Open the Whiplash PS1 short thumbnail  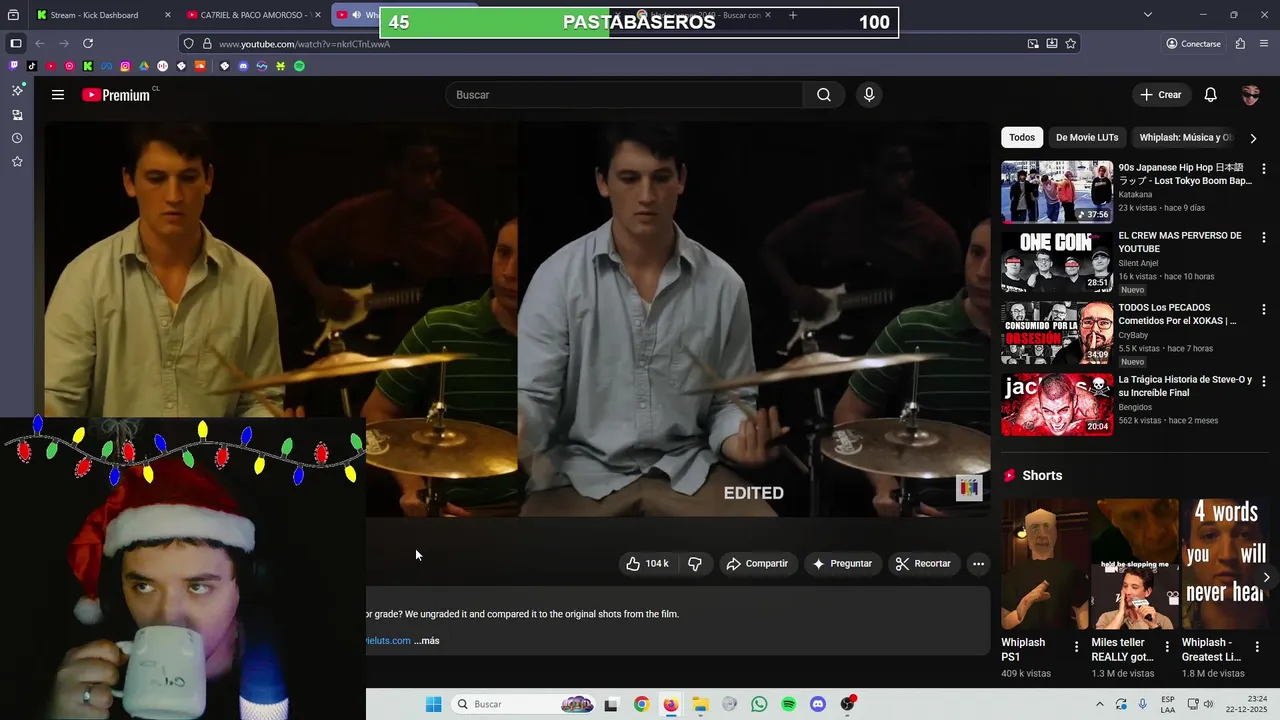coord(1045,565)
